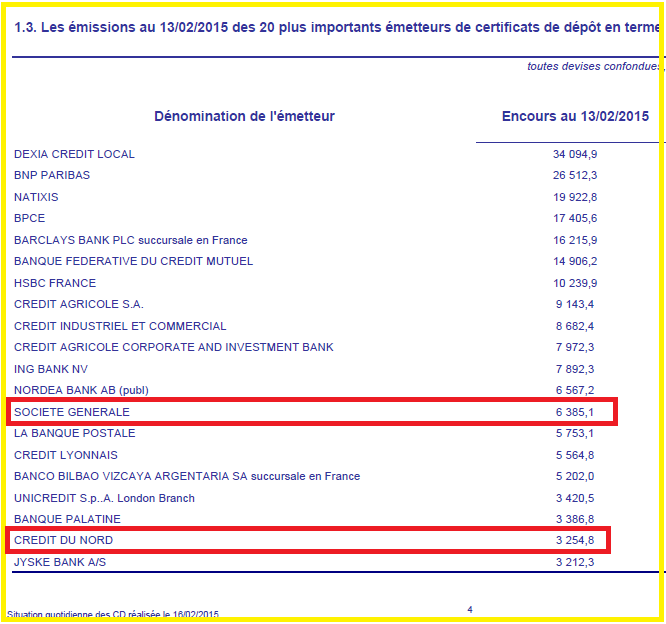Select BANQUE FEDERATIVE DU CREDIT MUTUEL
666x624 pixels.
(133, 261)
